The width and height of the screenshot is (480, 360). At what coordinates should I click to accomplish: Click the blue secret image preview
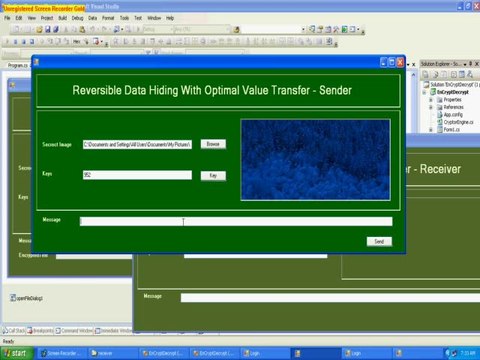[315, 160]
